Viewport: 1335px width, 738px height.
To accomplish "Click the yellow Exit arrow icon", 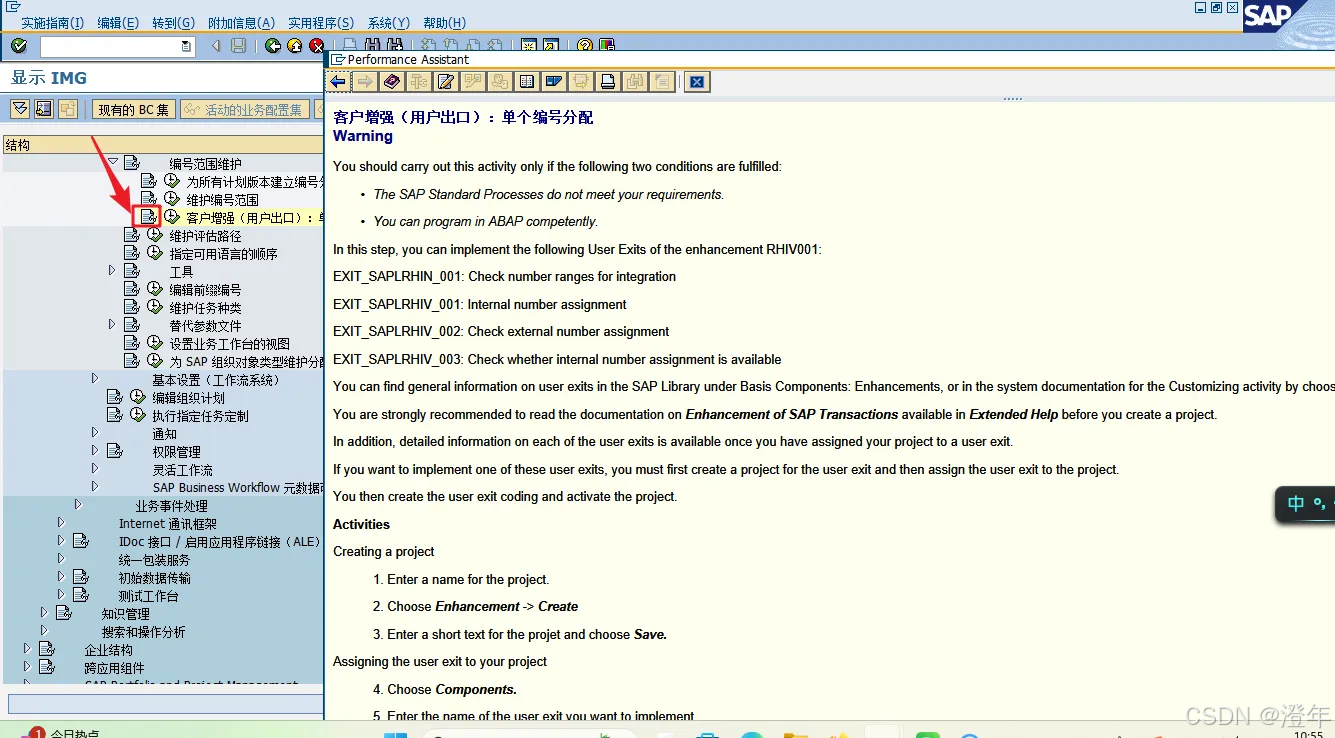I will 294,46.
